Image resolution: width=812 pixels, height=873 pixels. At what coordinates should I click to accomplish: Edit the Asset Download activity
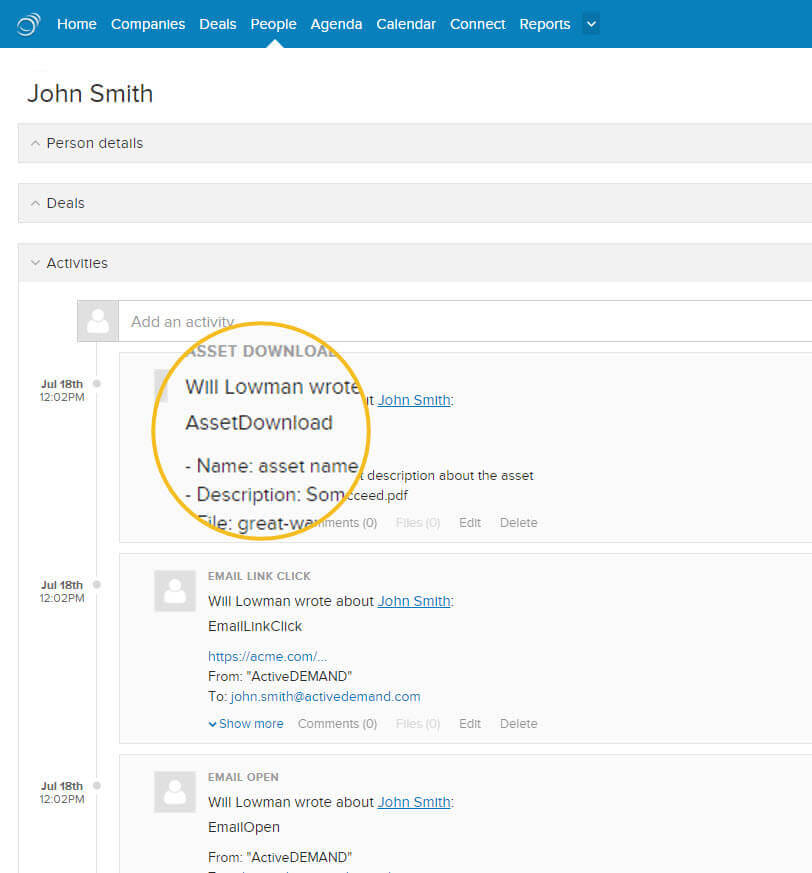[469, 523]
